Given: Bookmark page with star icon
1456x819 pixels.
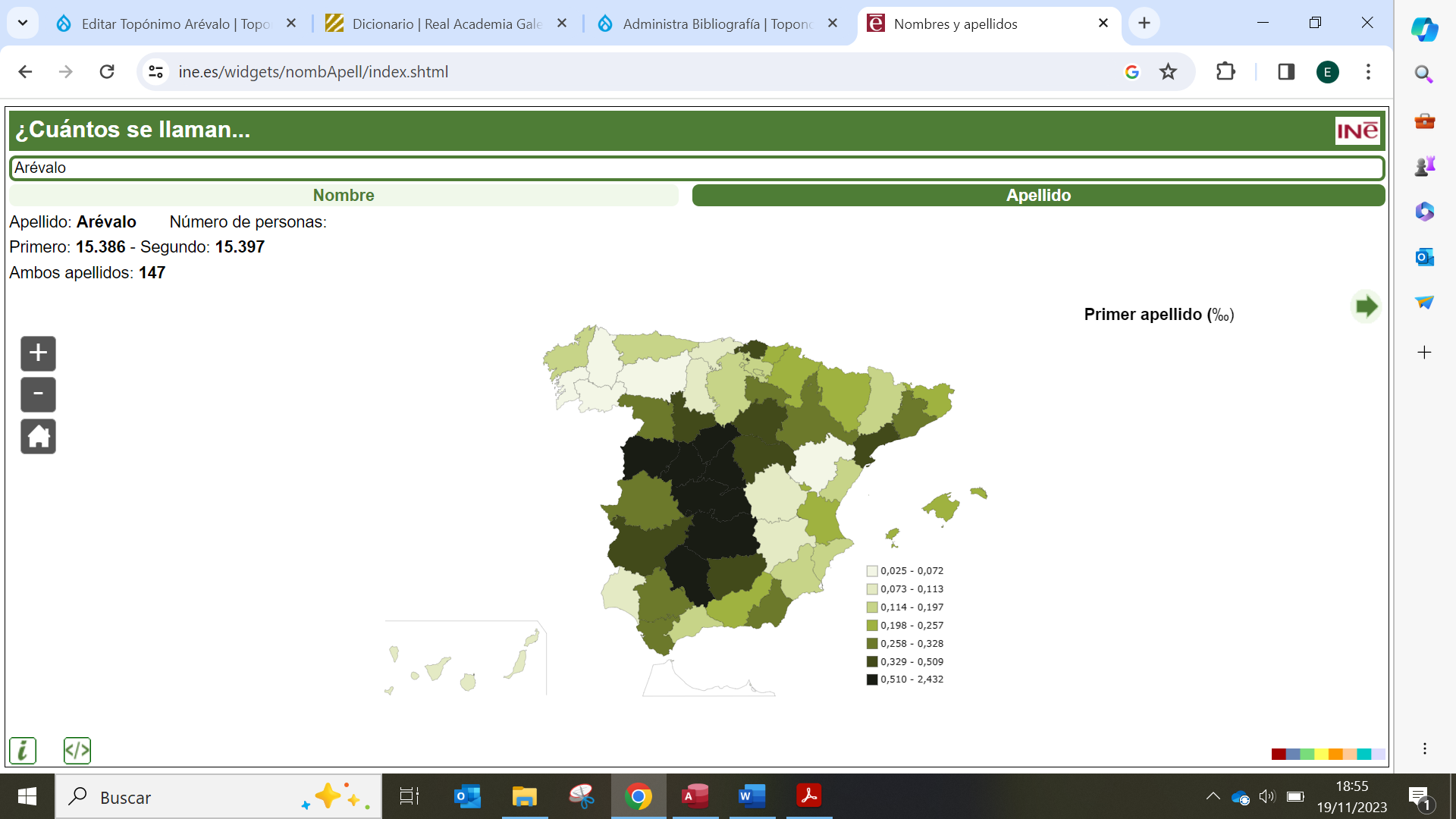Looking at the screenshot, I should click(x=1168, y=72).
